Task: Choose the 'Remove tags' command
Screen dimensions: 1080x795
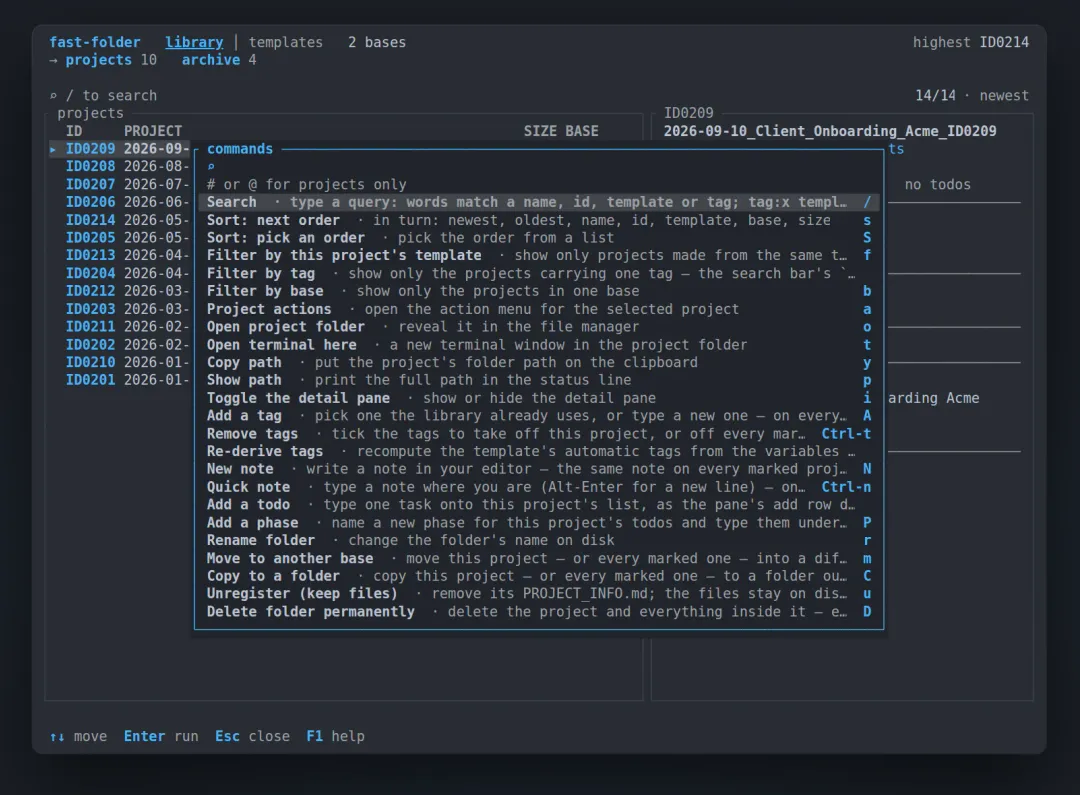Action: point(539,434)
